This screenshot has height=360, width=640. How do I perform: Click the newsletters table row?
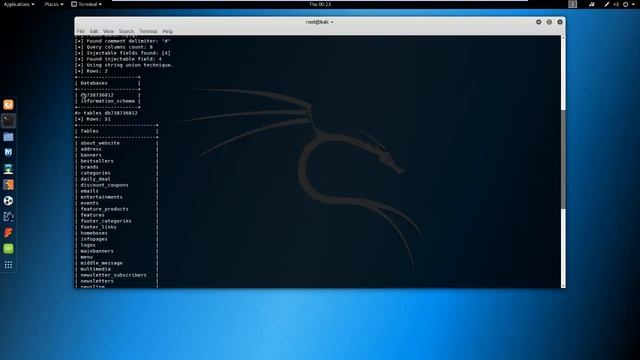point(97,281)
